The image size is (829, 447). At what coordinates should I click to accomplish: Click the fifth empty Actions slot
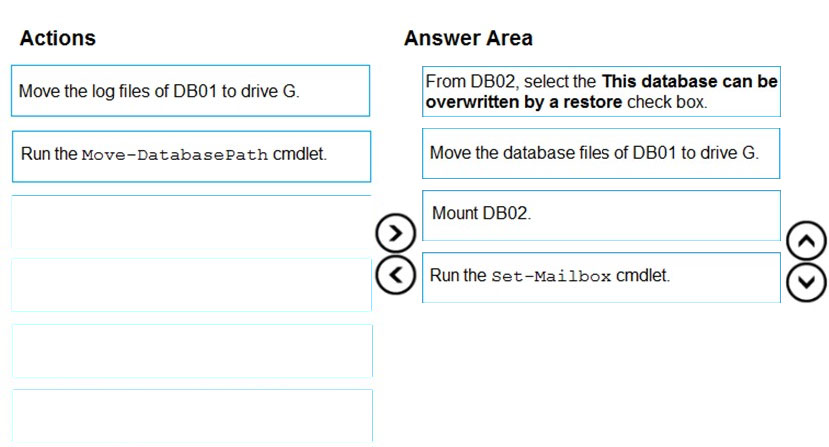coord(192,351)
